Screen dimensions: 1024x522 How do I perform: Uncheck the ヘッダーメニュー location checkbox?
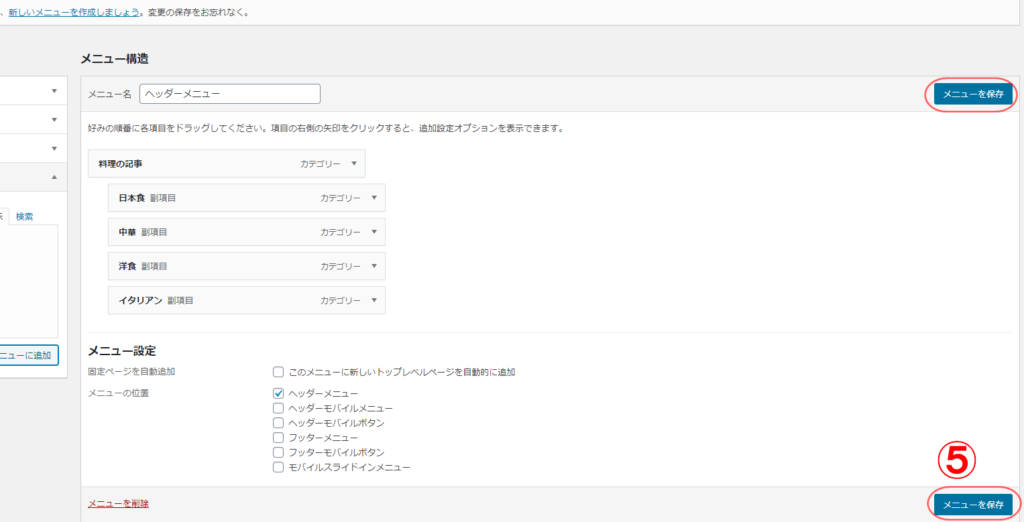click(279, 394)
